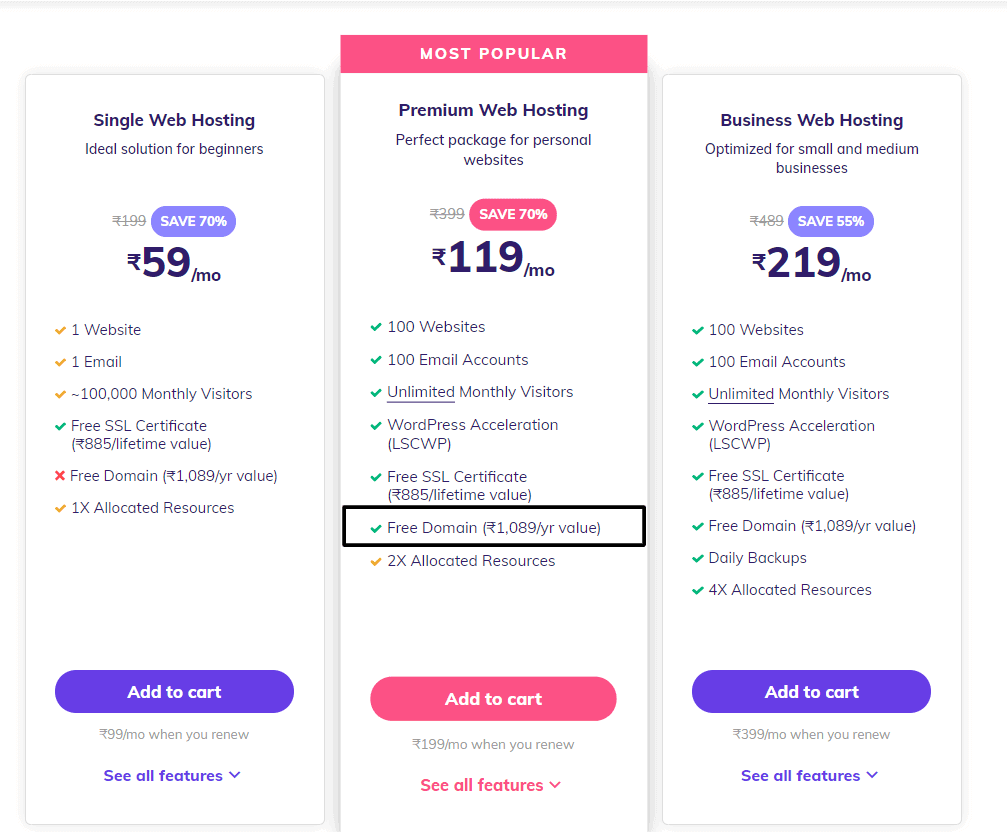Click the Business Web Hosting title

click(x=812, y=120)
